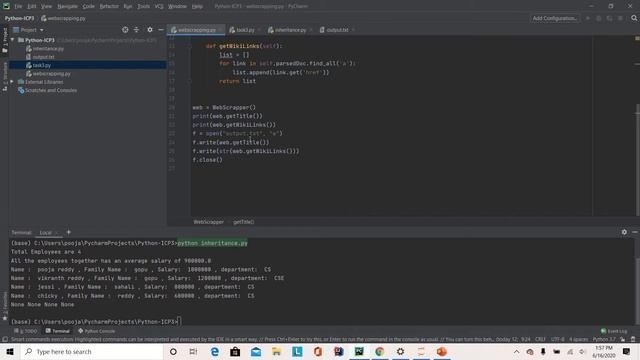Hide the Project panel with minus icon

(161, 30)
